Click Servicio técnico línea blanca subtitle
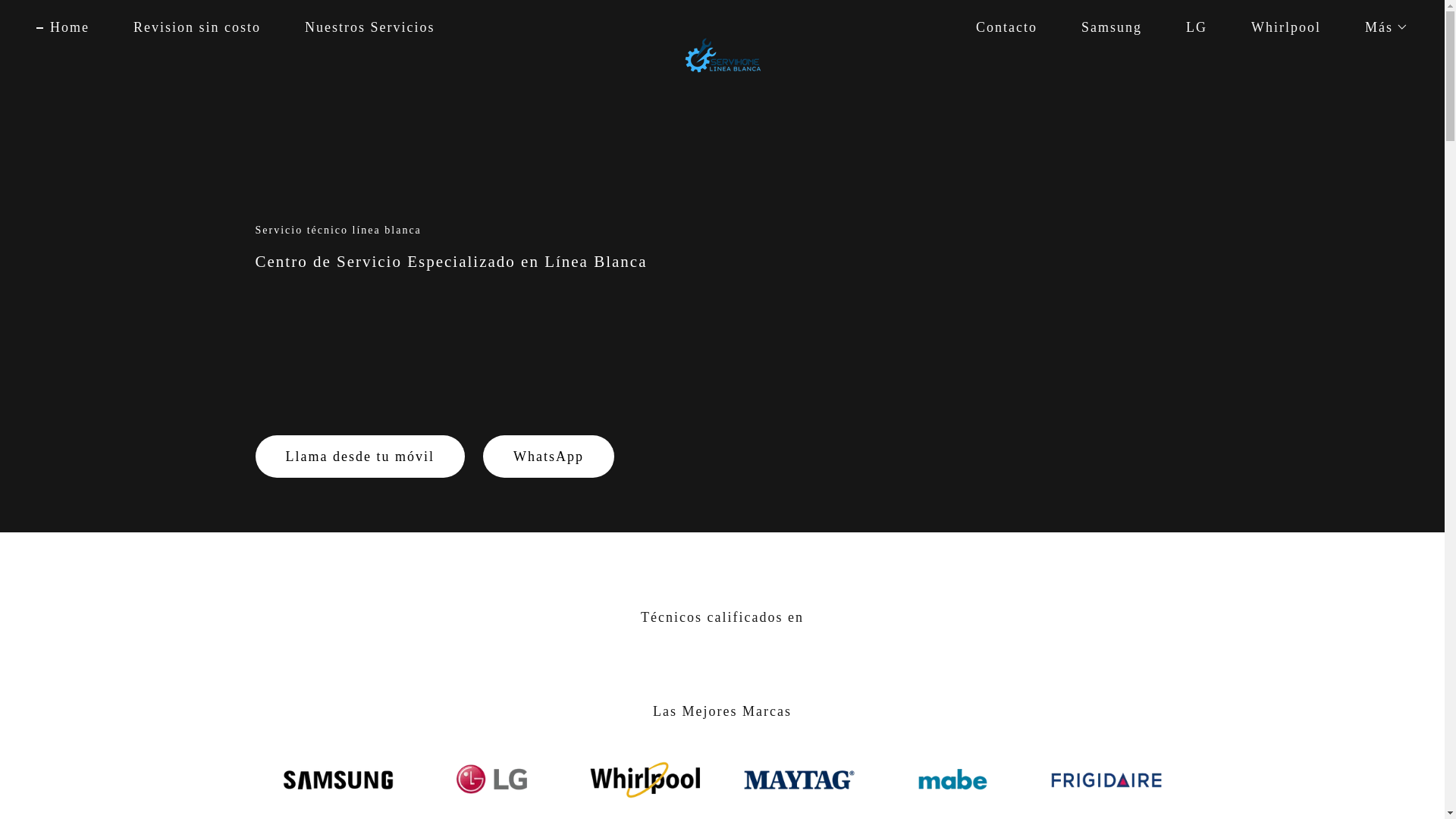 (338, 231)
